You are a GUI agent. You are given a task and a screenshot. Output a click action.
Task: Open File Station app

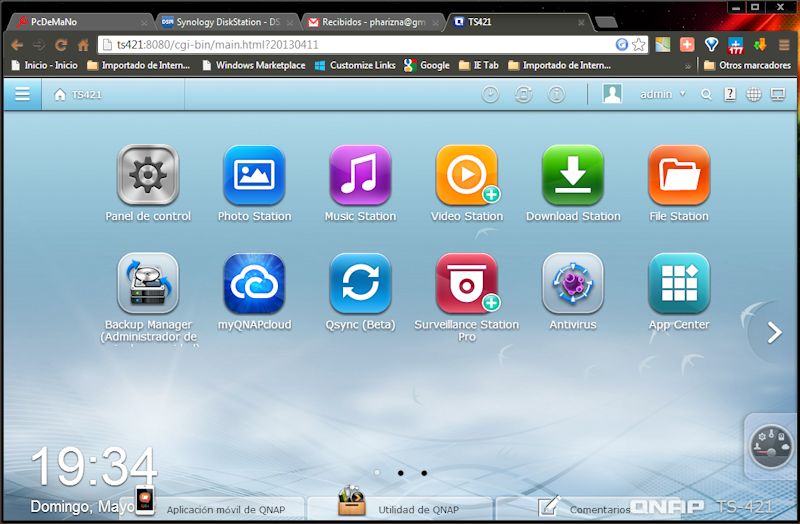(679, 175)
